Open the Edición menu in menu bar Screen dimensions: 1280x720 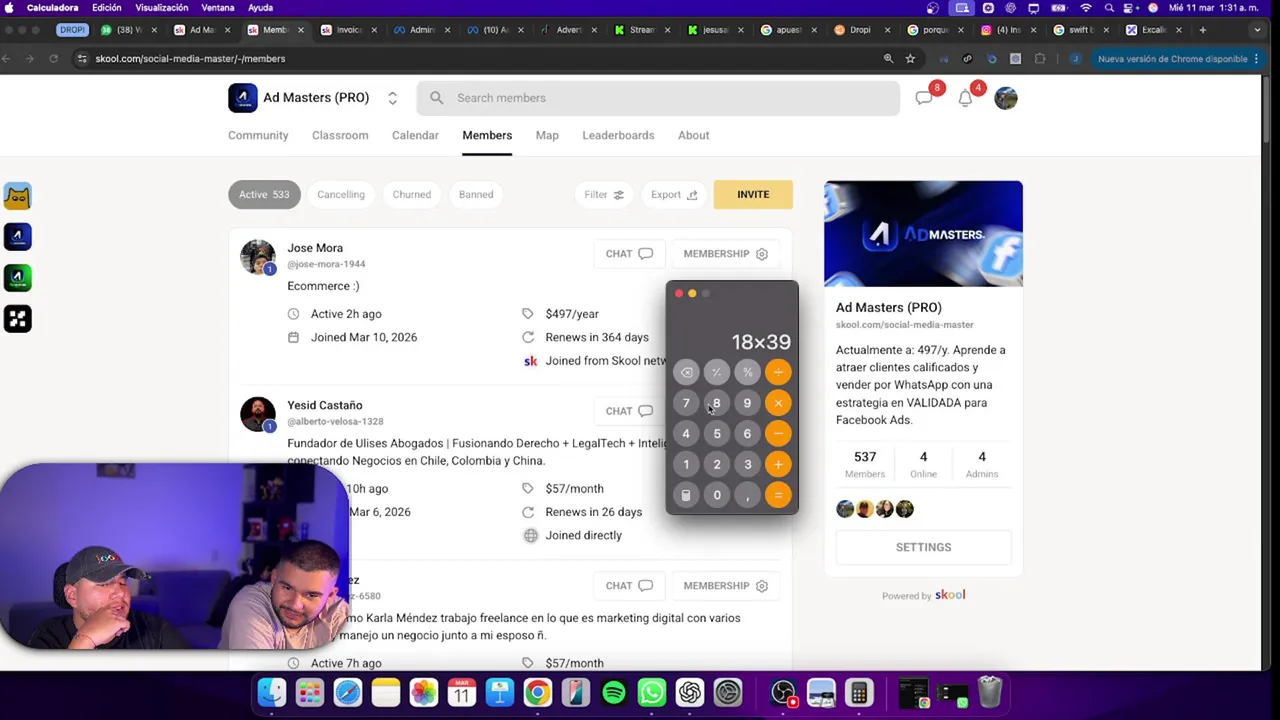click(x=106, y=8)
